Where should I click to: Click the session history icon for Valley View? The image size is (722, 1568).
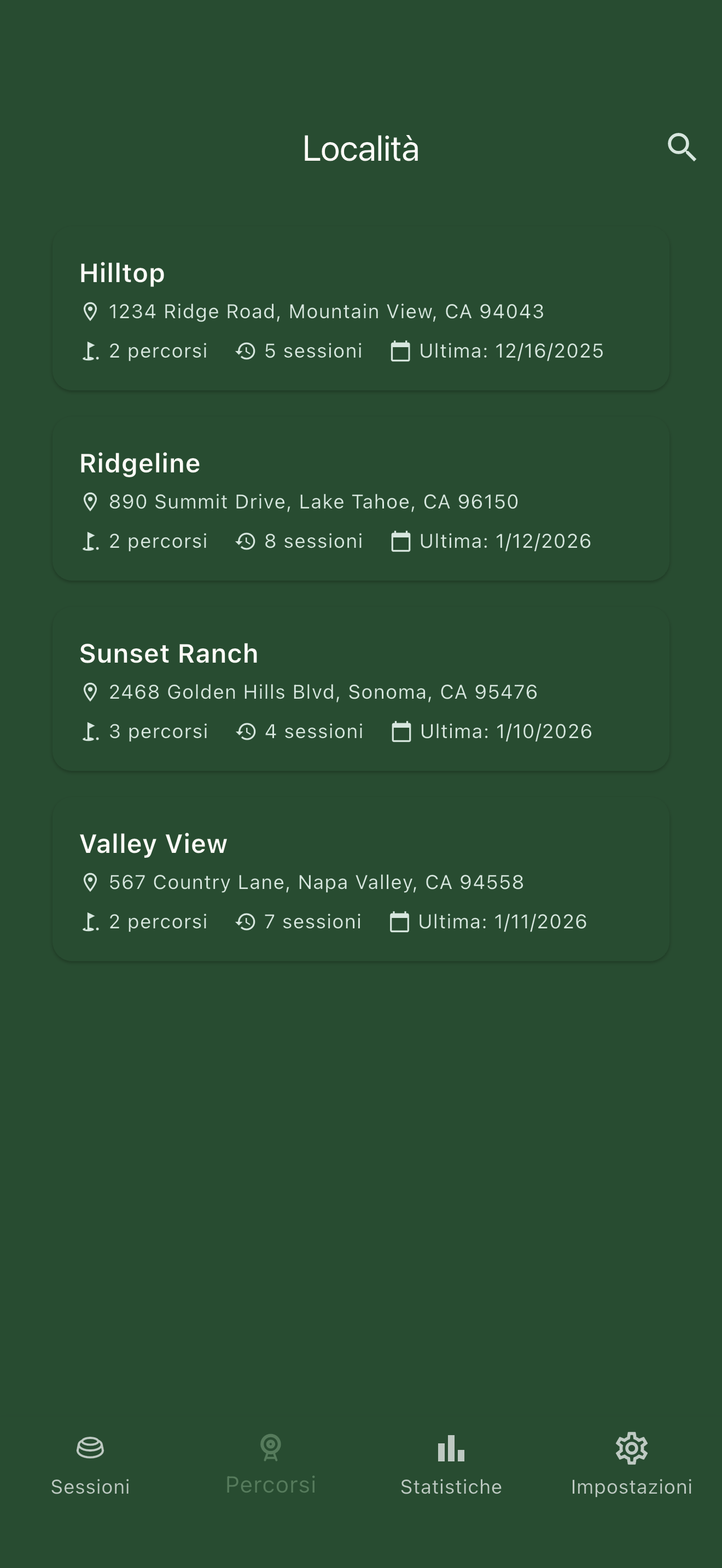point(246,922)
